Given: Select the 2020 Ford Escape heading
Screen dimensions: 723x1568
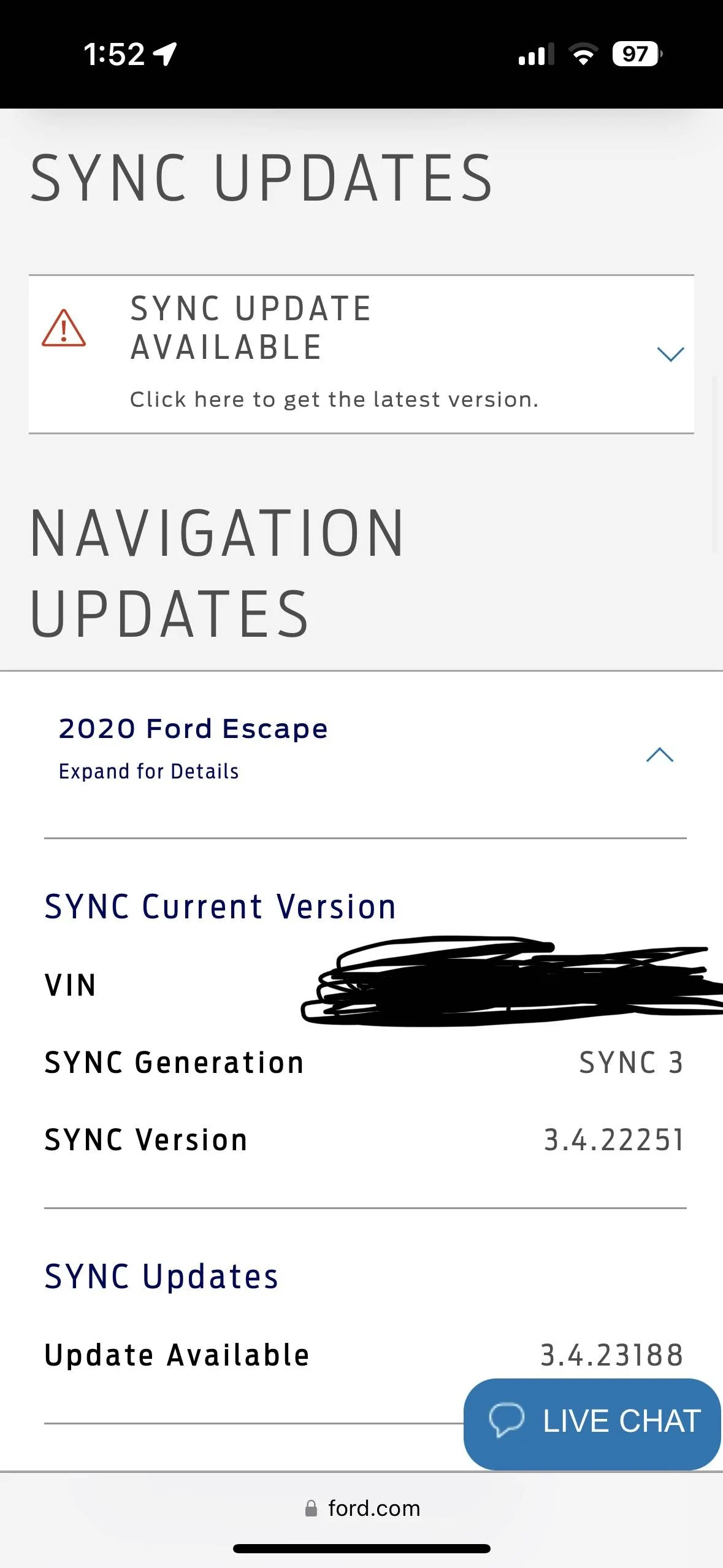Looking at the screenshot, I should pos(193,728).
